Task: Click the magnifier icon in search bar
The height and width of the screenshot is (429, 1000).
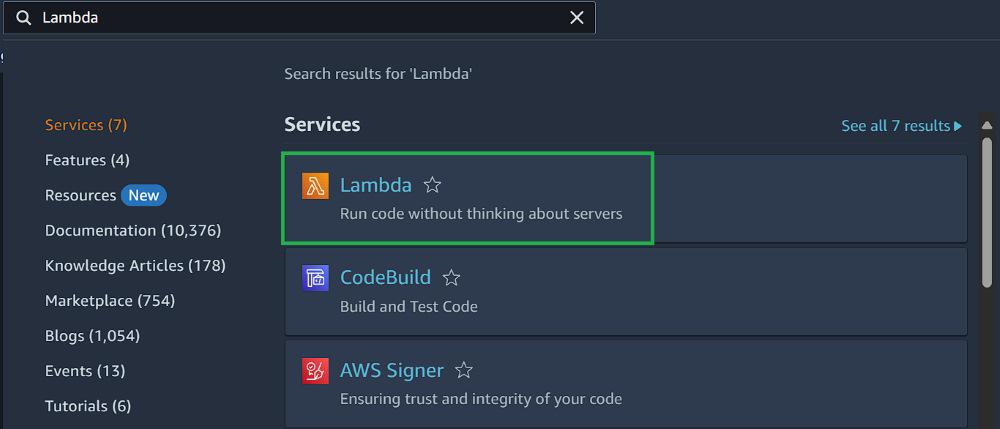Action: coord(24,18)
